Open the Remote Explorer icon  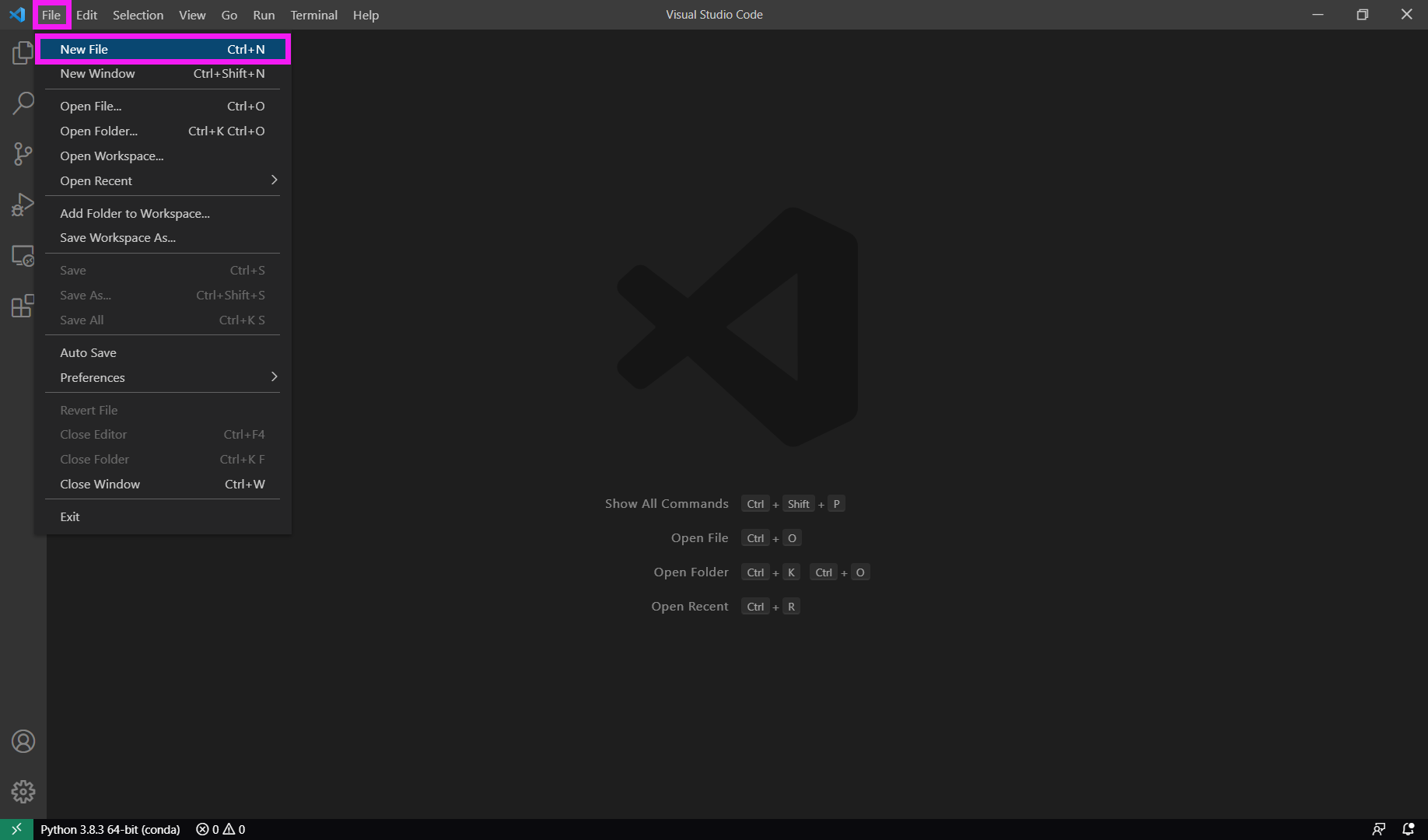(23, 256)
